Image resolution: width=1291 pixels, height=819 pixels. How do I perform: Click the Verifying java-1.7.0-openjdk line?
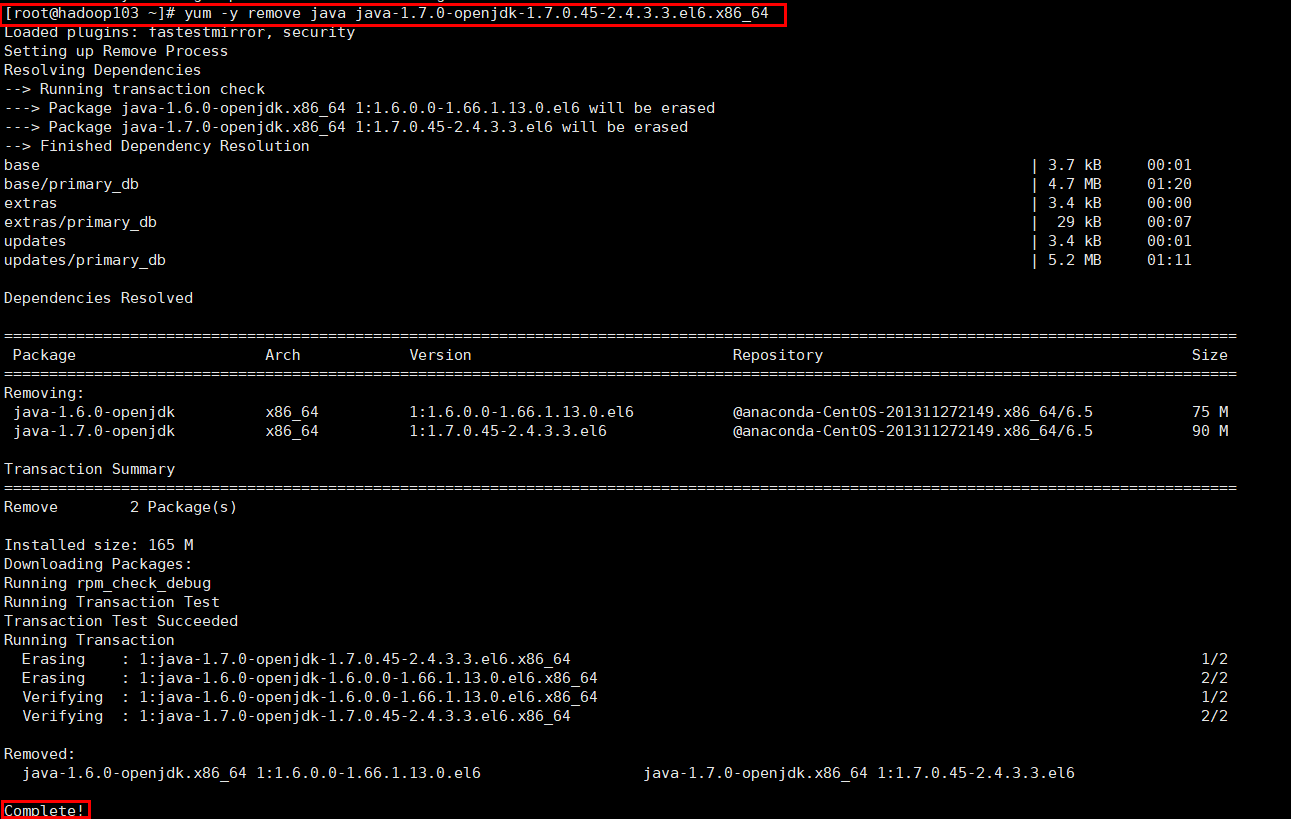click(x=296, y=716)
